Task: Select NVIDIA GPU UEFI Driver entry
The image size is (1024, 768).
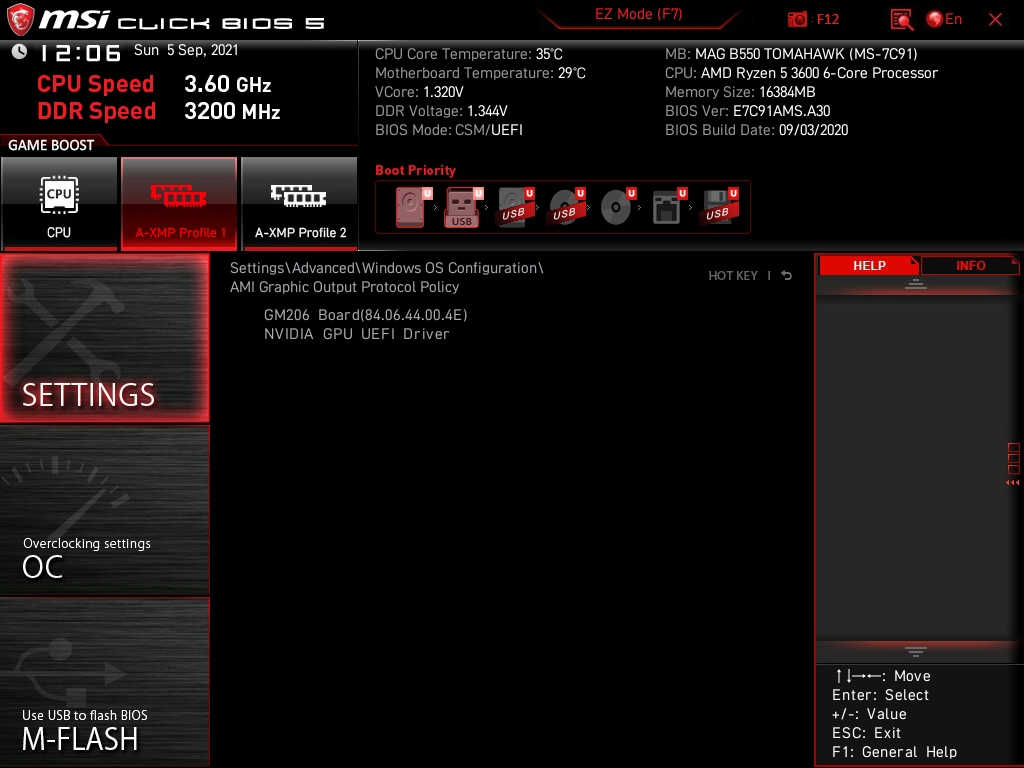Action: pos(357,334)
